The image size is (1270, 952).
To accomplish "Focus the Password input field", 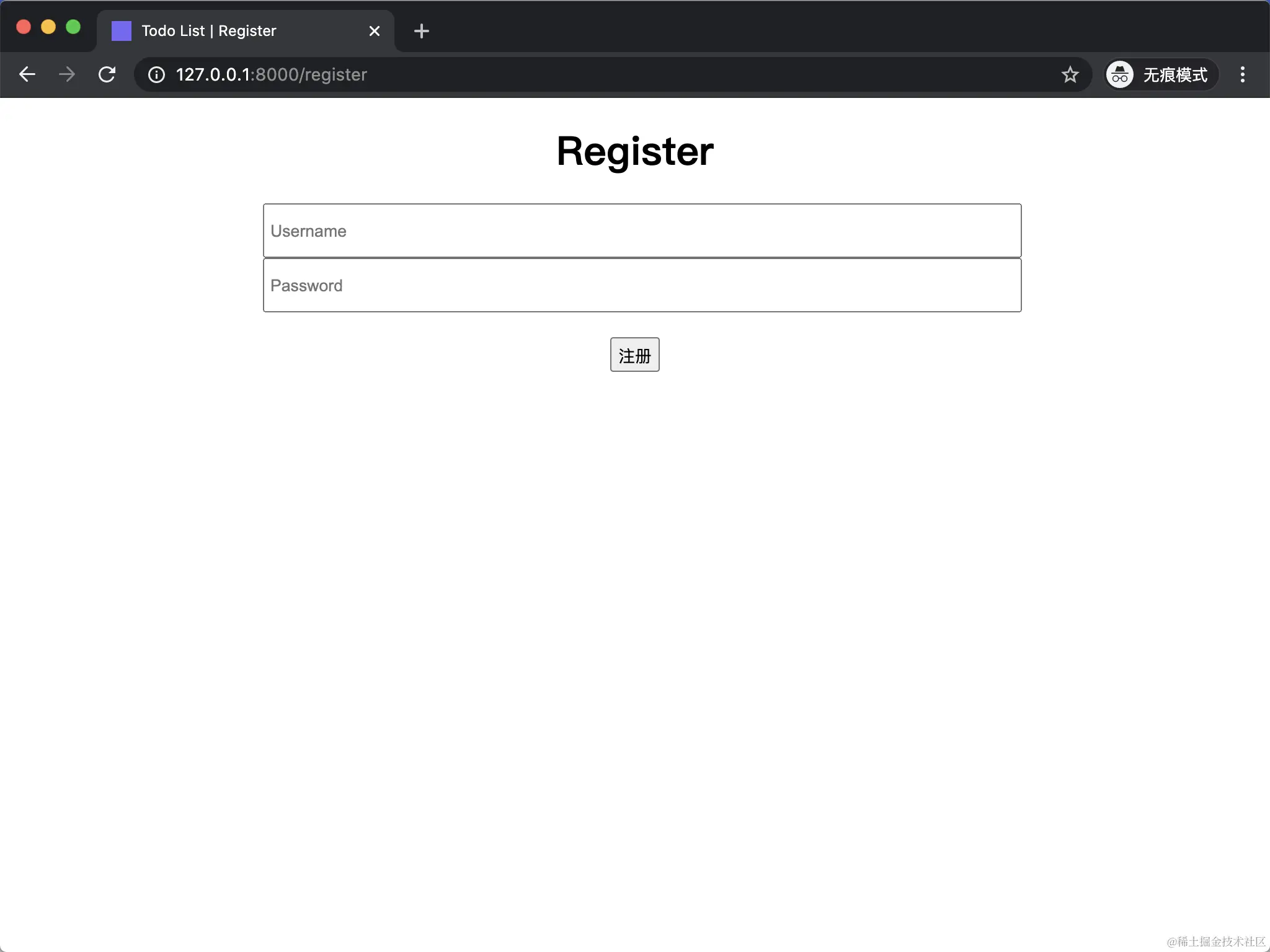I will [x=642, y=285].
